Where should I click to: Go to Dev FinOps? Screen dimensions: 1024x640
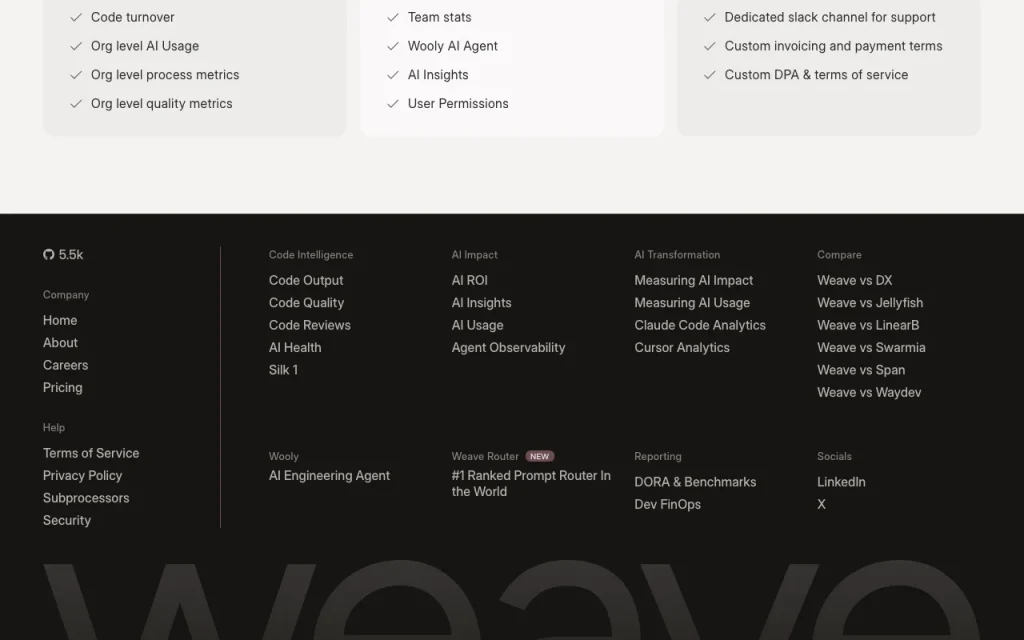click(667, 504)
